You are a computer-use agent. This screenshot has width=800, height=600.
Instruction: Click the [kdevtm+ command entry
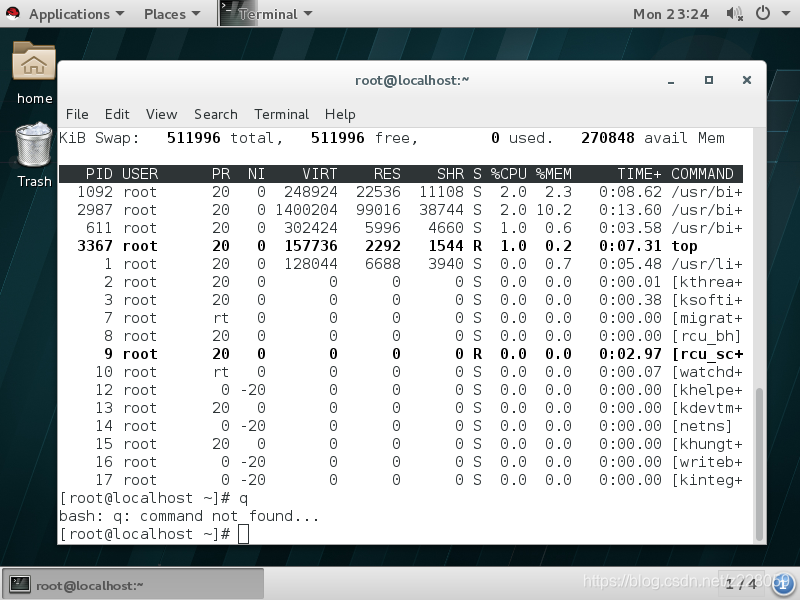707,408
